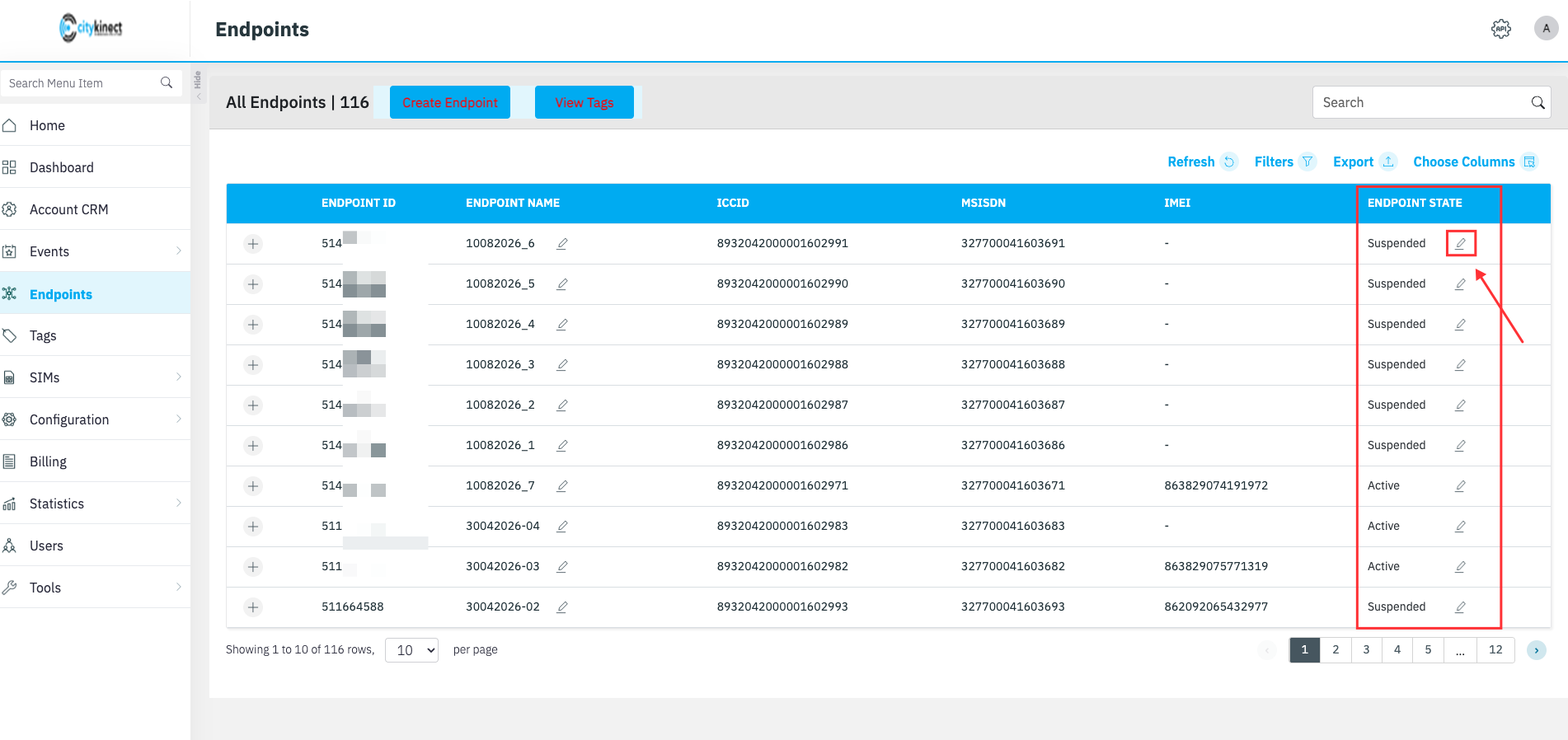Click the View Tags button

584,102
